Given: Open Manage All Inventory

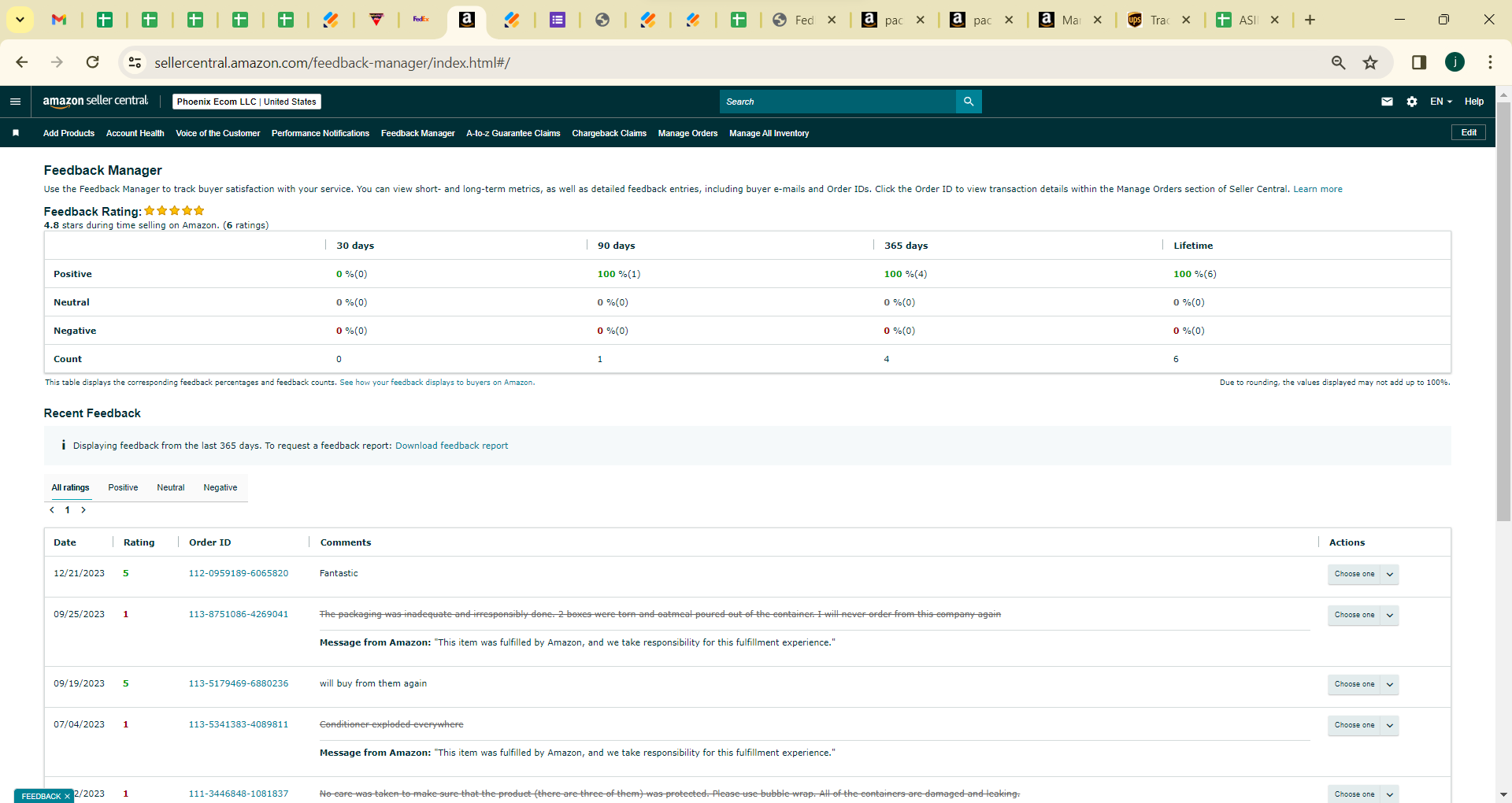Looking at the screenshot, I should point(769,133).
